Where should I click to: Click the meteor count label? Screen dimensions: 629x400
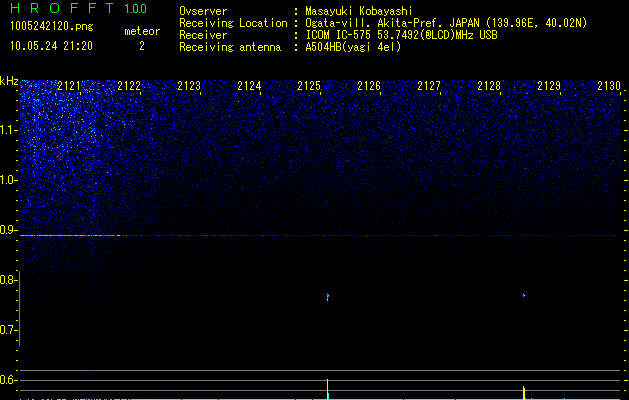click(x=142, y=31)
